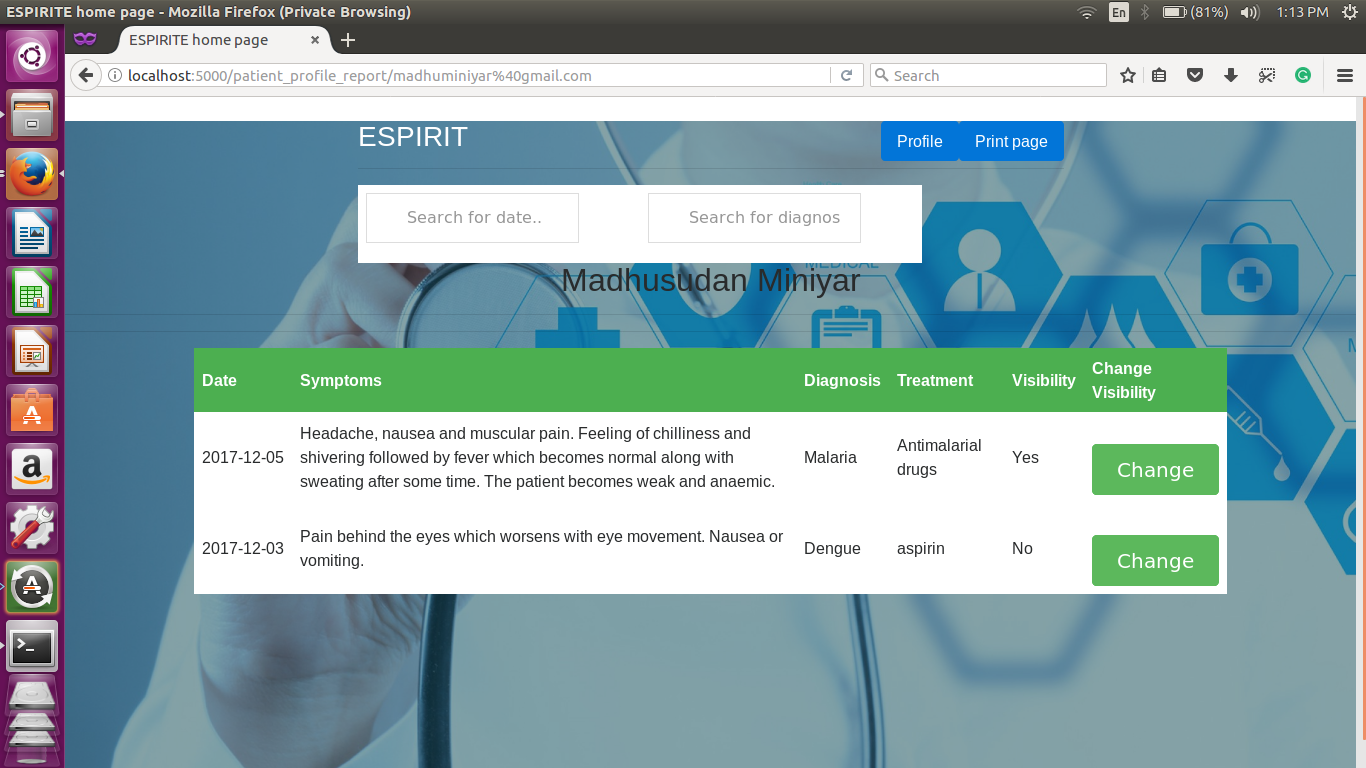Open the bookmarks list icon in toolbar
The height and width of the screenshot is (768, 1366).
pos(1160,75)
